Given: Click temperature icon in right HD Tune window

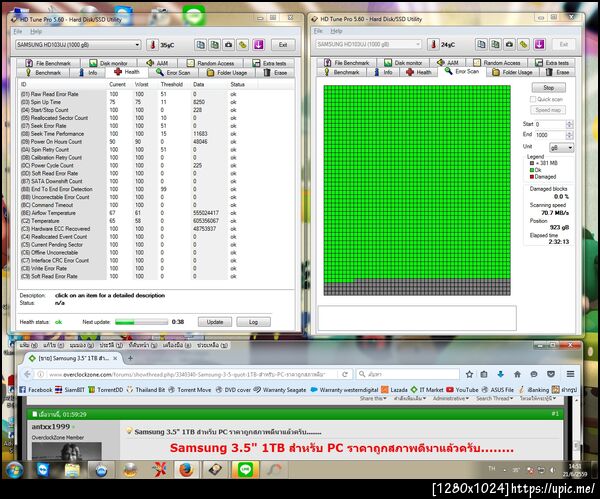Looking at the screenshot, I should 433,44.
